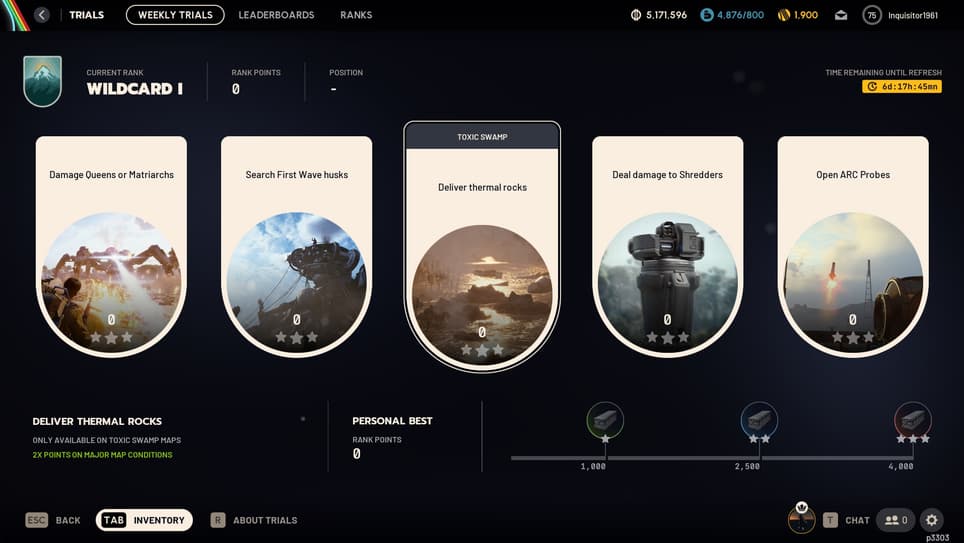The width and height of the screenshot is (964, 543).
Task: Select the Open ARC Probes trial card
Action: click(853, 247)
